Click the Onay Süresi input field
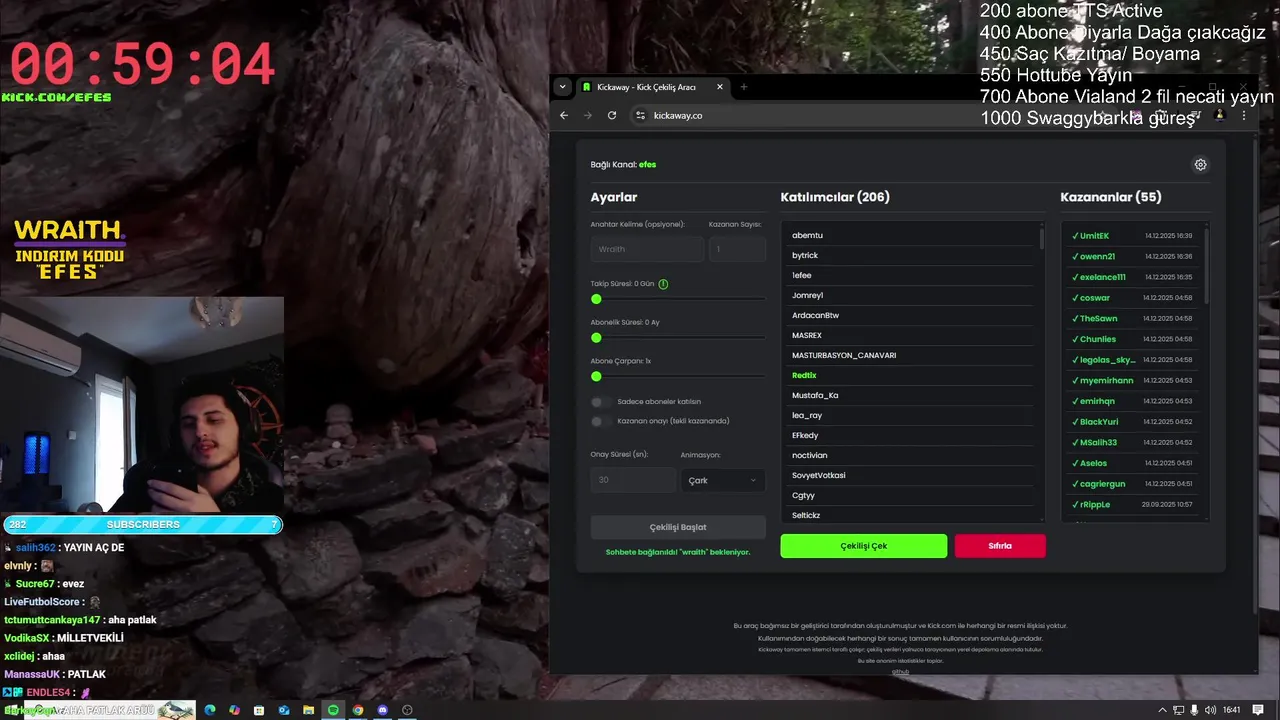The image size is (1280, 720). 633,480
